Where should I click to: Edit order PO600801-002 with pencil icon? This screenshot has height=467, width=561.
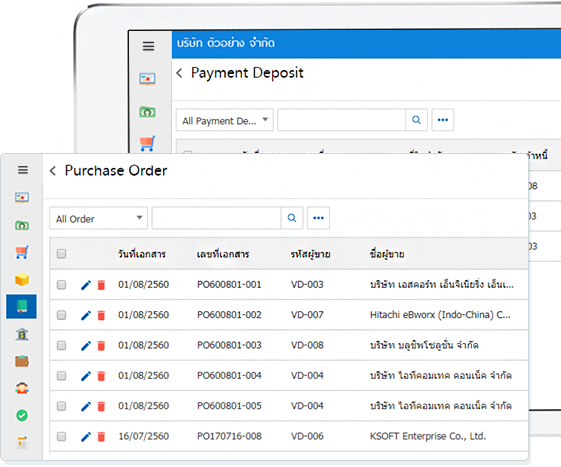(86, 315)
